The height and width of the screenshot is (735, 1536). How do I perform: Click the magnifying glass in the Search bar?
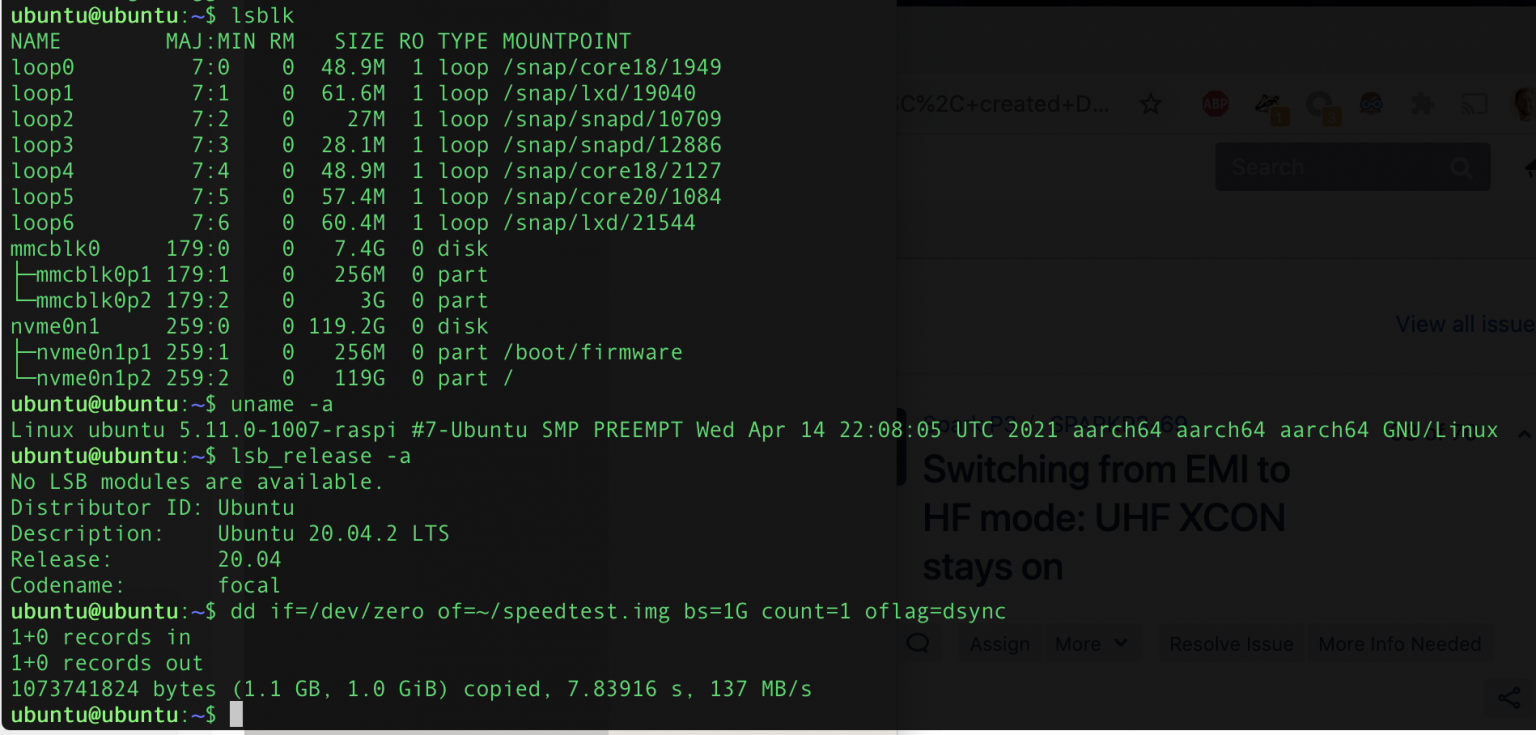pyautogui.click(x=1460, y=166)
